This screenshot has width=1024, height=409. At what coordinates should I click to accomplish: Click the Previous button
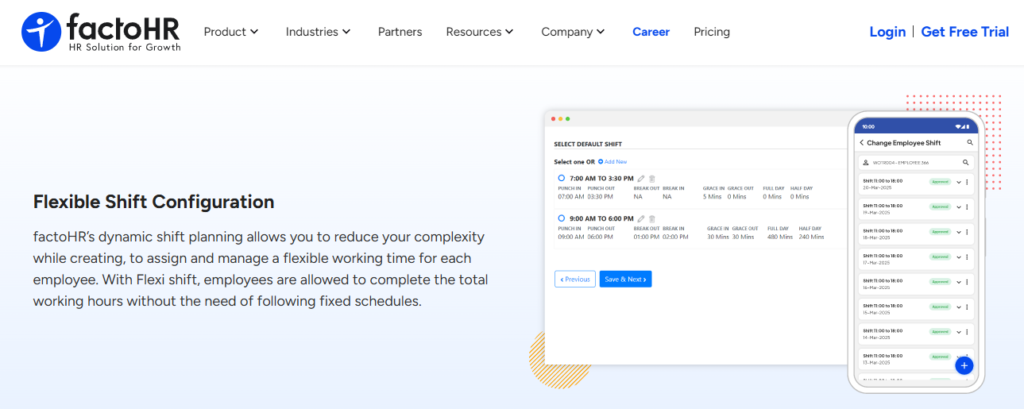pos(575,279)
